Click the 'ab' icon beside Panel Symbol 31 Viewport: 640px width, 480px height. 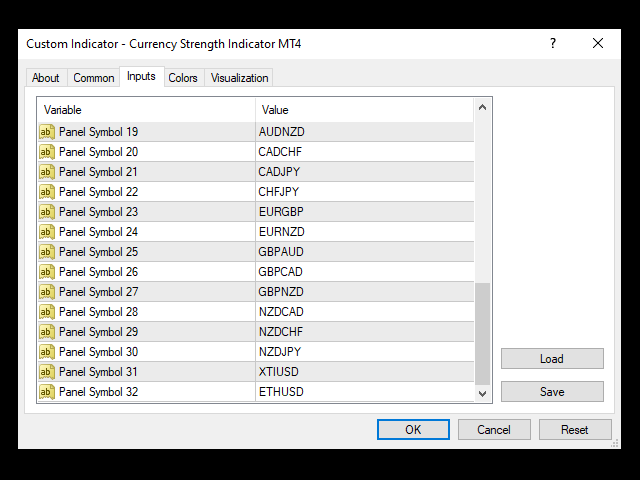47,372
